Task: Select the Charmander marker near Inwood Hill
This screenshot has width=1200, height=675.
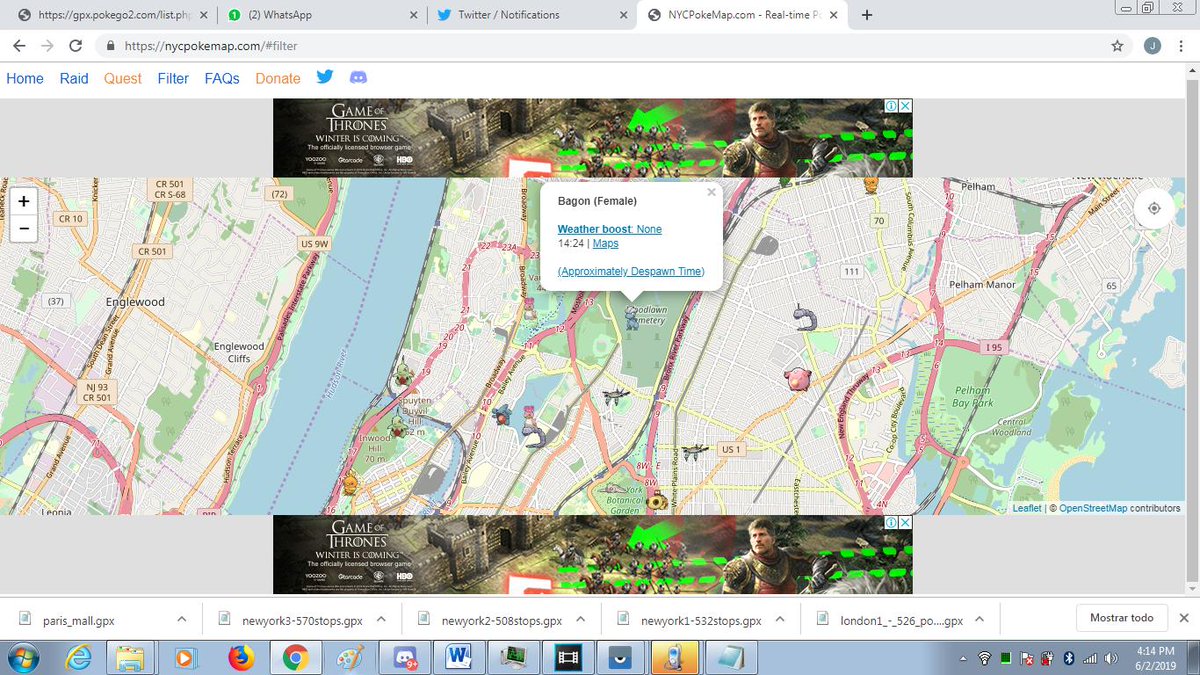Action: point(349,484)
